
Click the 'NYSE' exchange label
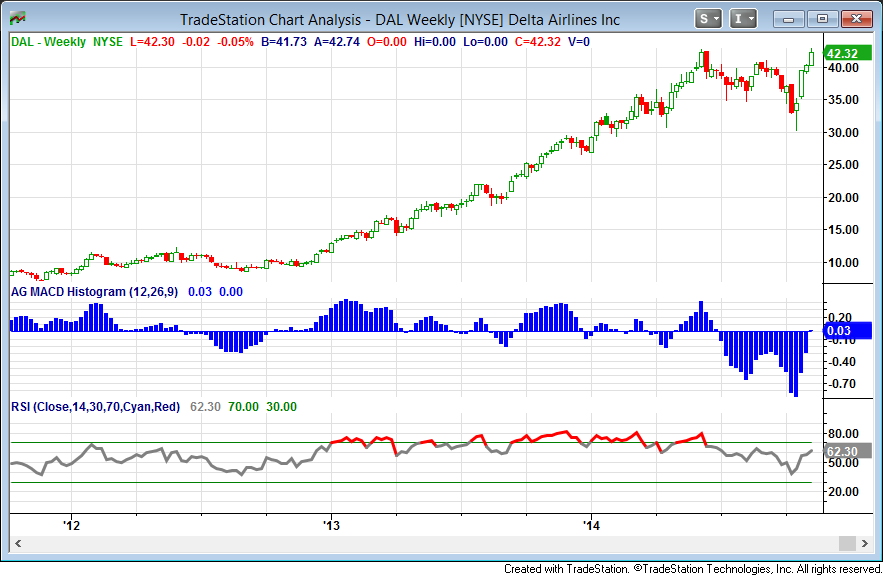(x=108, y=42)
